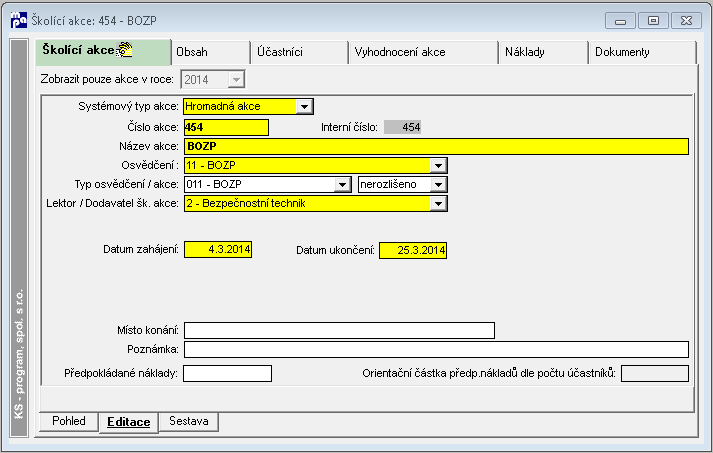713x453 pixels.
Task: Select the Dokumenty tab
Action: pos(642,52)
